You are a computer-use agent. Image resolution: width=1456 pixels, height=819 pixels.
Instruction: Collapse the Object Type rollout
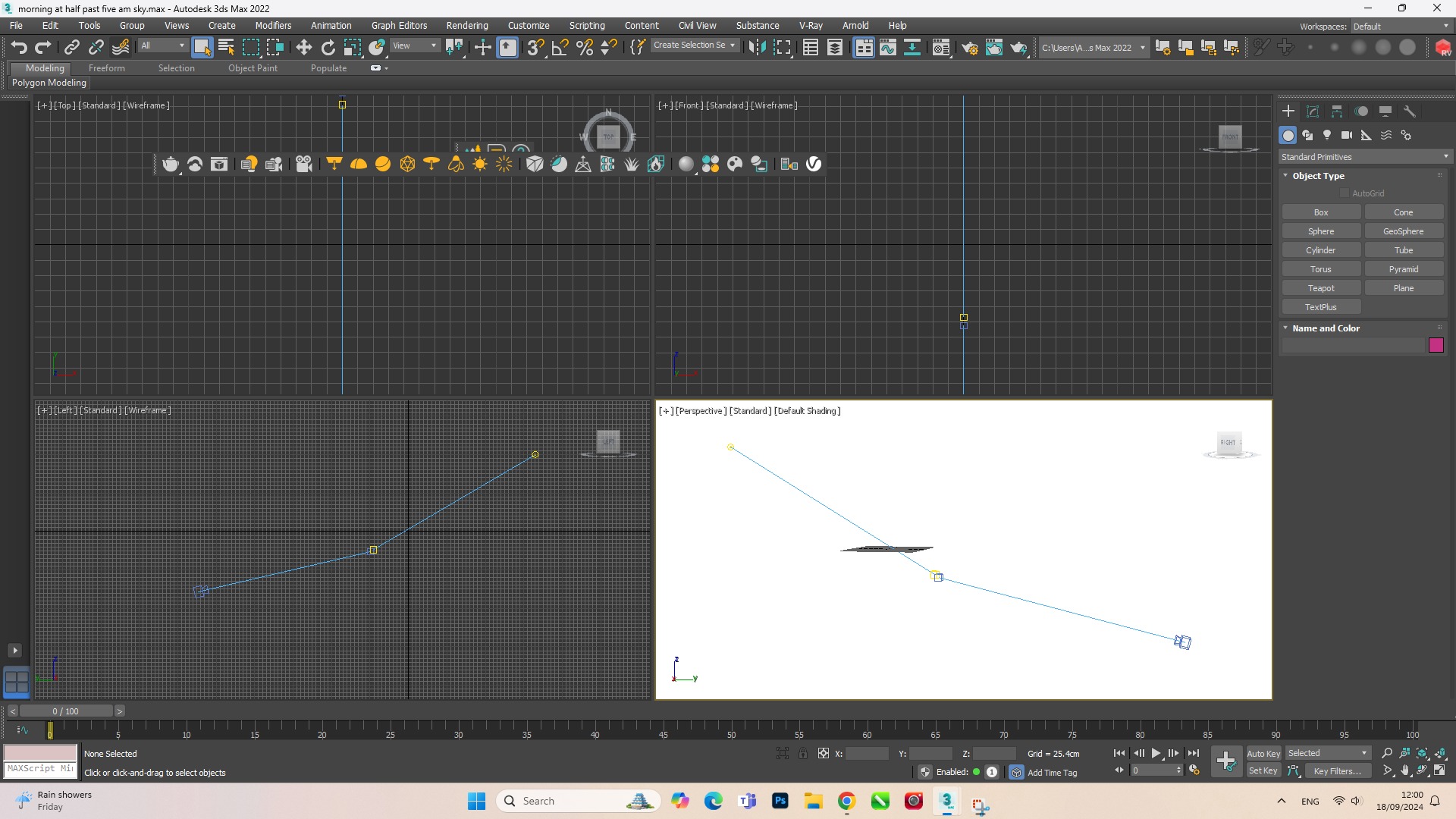pos(1318,175)
